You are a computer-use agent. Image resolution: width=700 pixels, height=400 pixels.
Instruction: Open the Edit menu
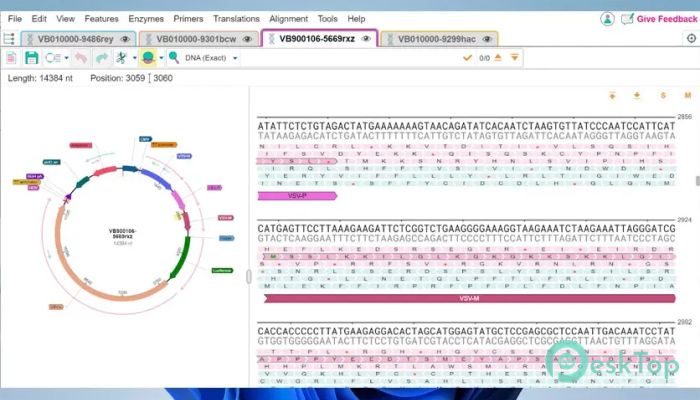tap(39, 19)
